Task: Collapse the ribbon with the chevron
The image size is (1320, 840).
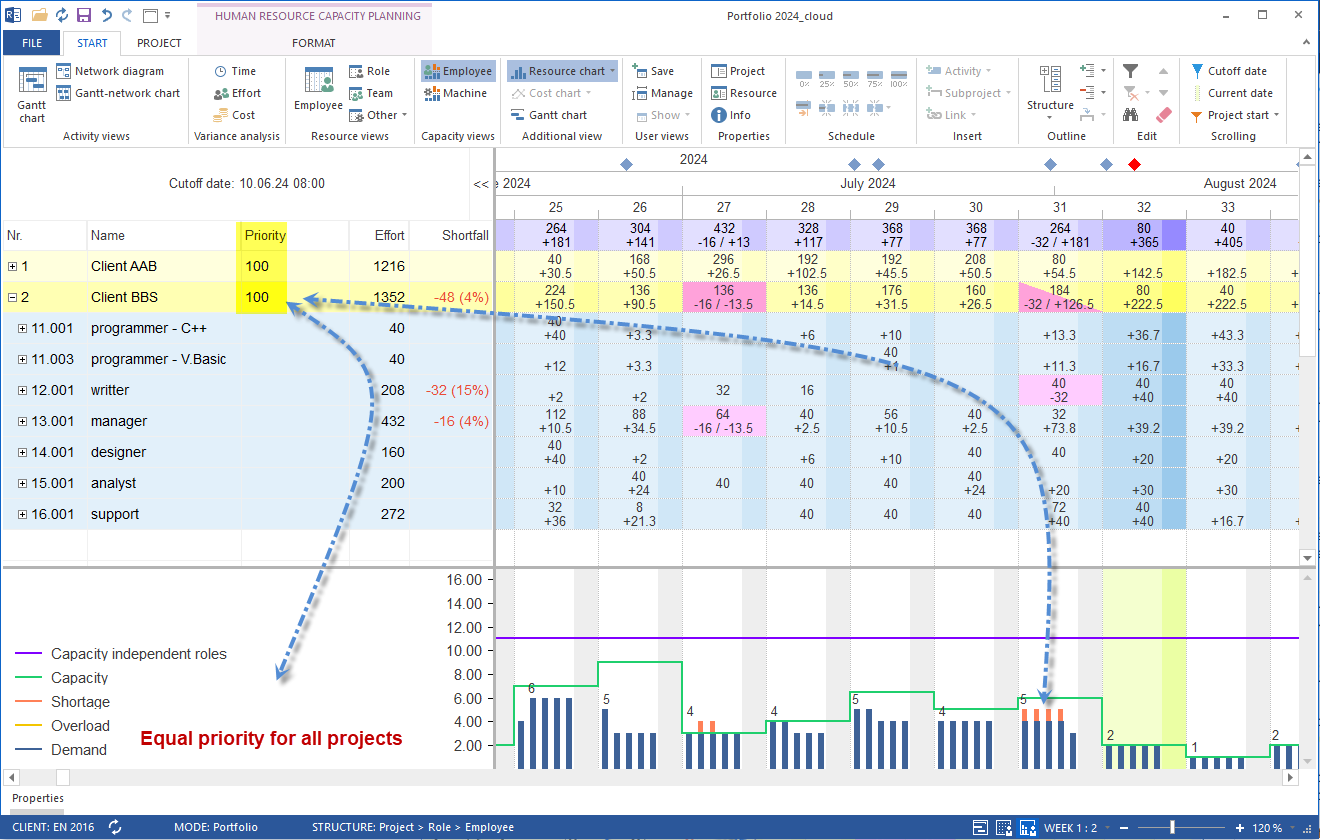Action: [x=1304, y=43]
